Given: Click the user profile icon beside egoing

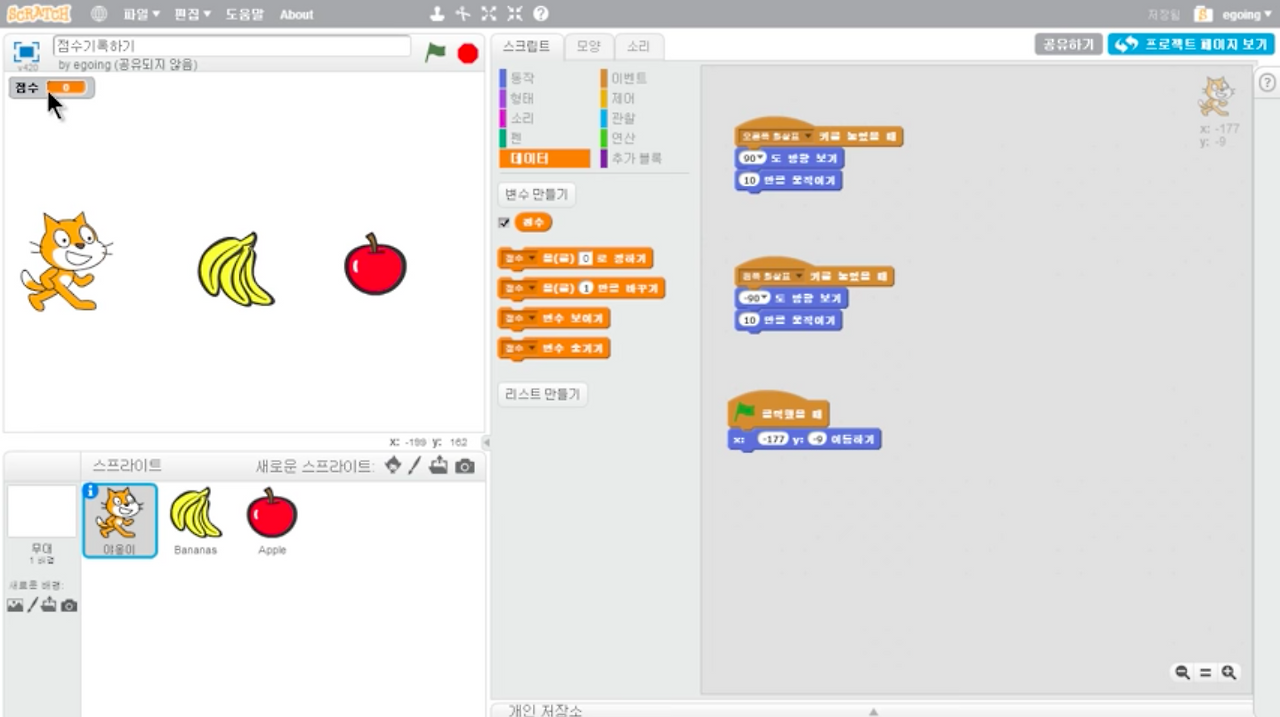Looking at the screenshot, I should [1204, 14].
